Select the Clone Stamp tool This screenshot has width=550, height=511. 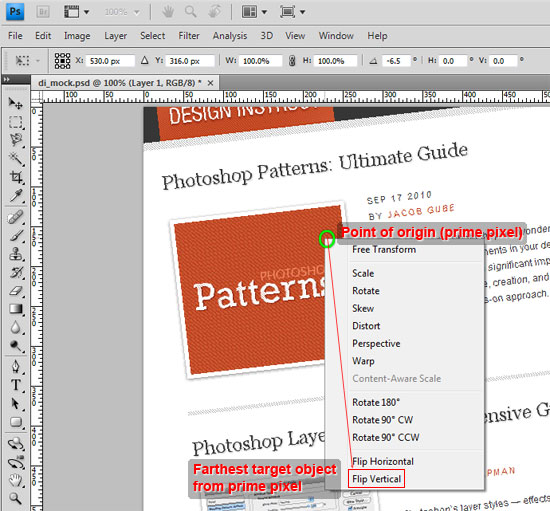16,254
